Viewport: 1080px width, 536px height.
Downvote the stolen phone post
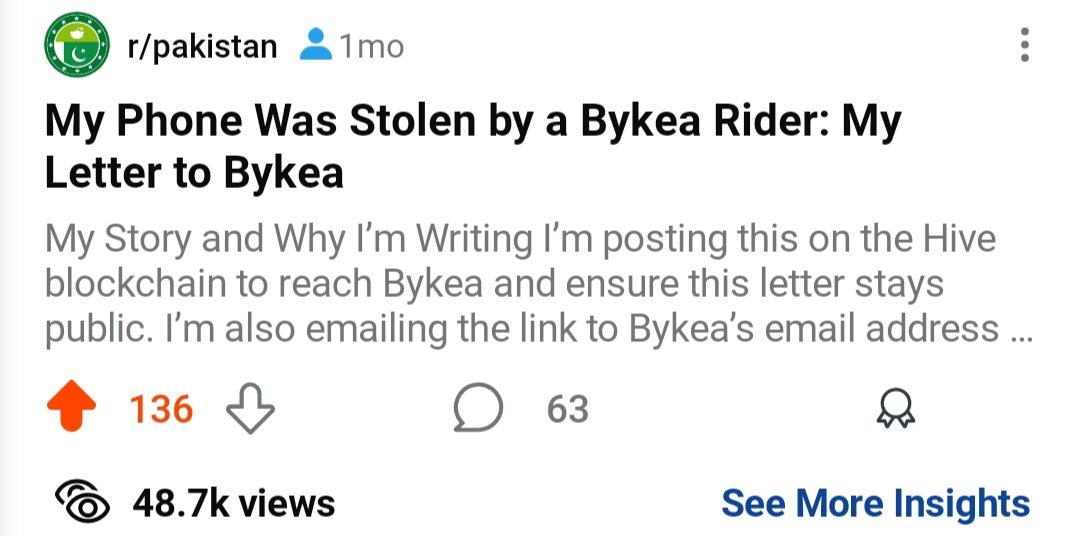tap(250, 409)
